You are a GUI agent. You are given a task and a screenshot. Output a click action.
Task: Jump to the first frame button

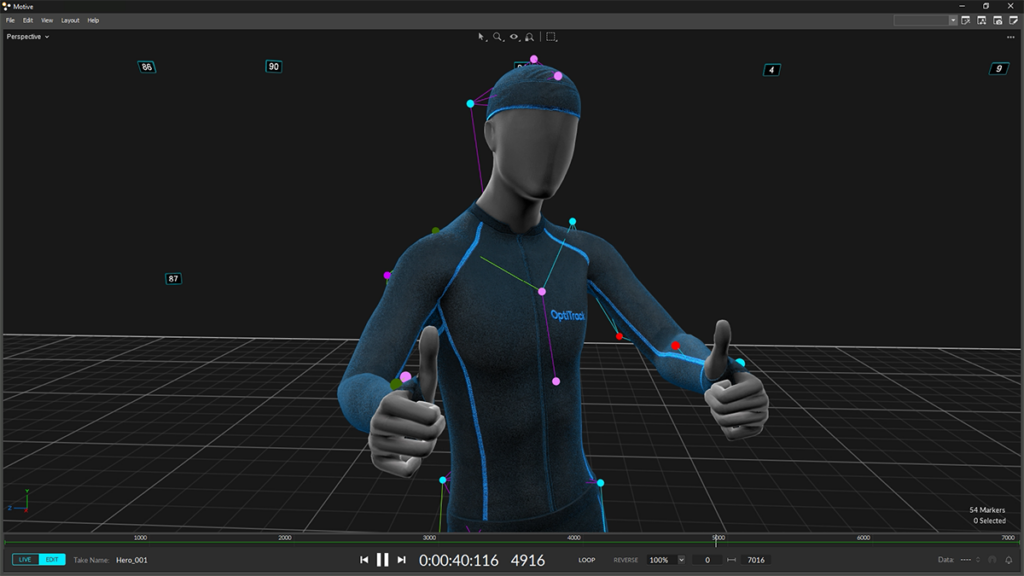coord(364,560)
